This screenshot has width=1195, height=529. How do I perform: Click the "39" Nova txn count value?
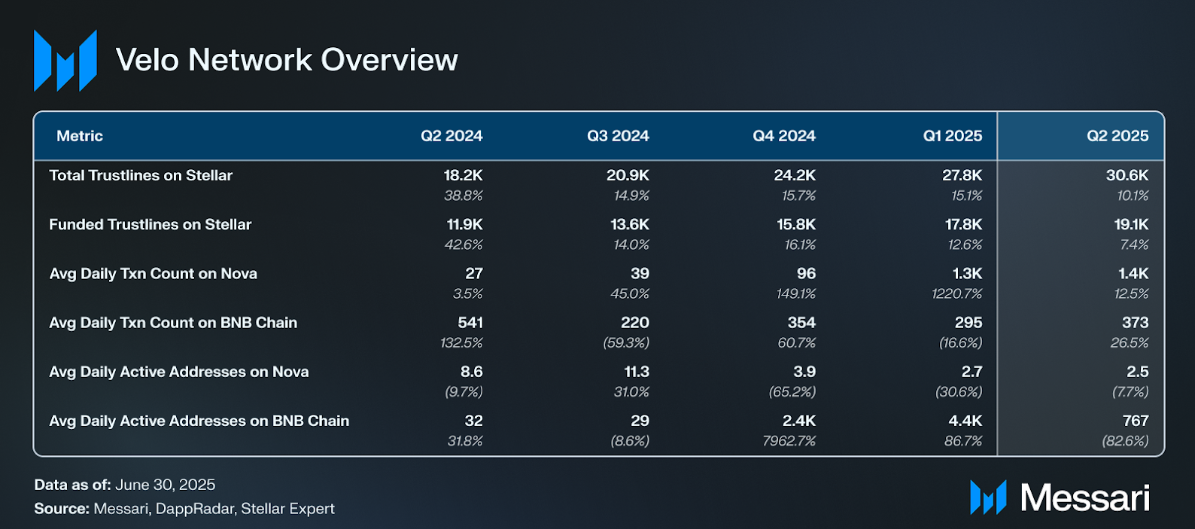click(x=641, y=274)
